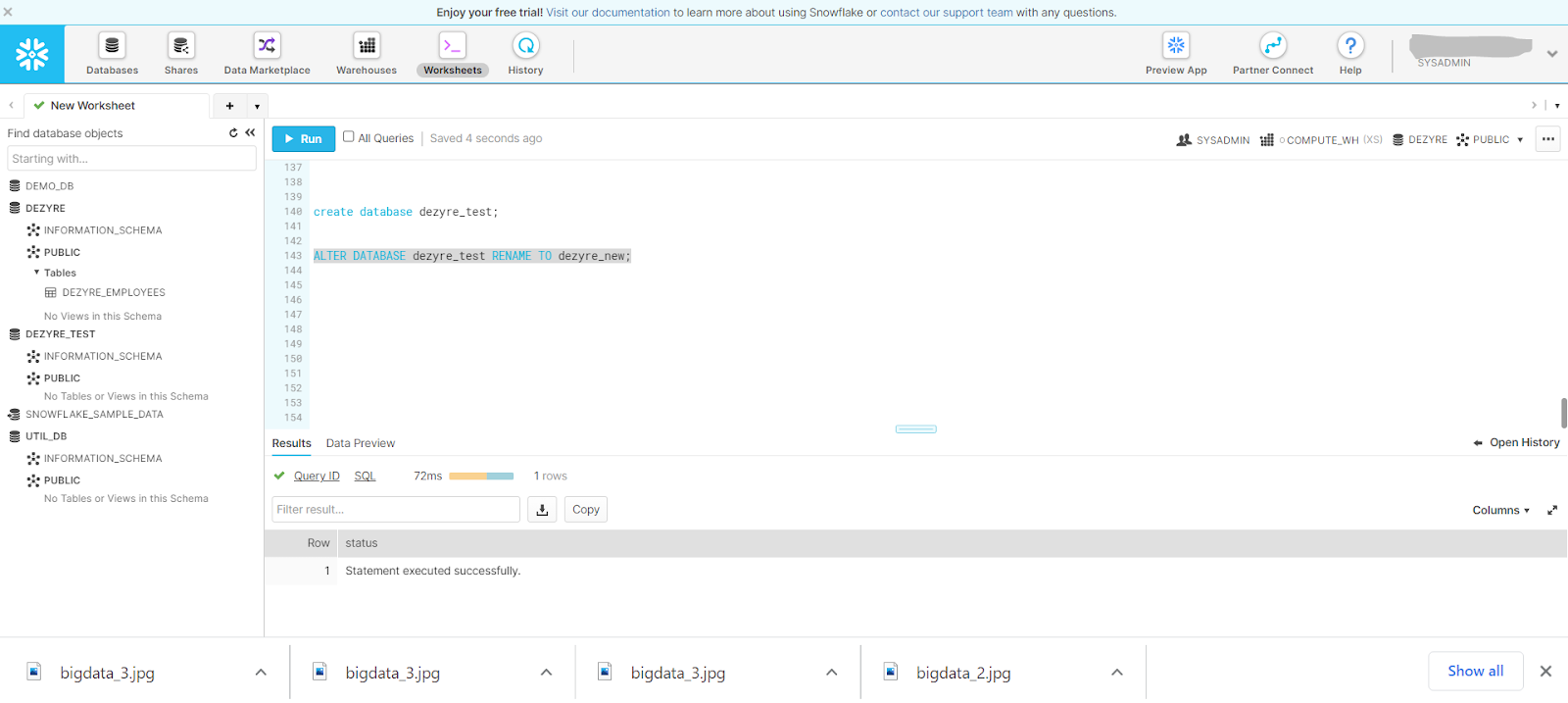Select the New Worksheet tab
1568x703 pixels.
93,106
